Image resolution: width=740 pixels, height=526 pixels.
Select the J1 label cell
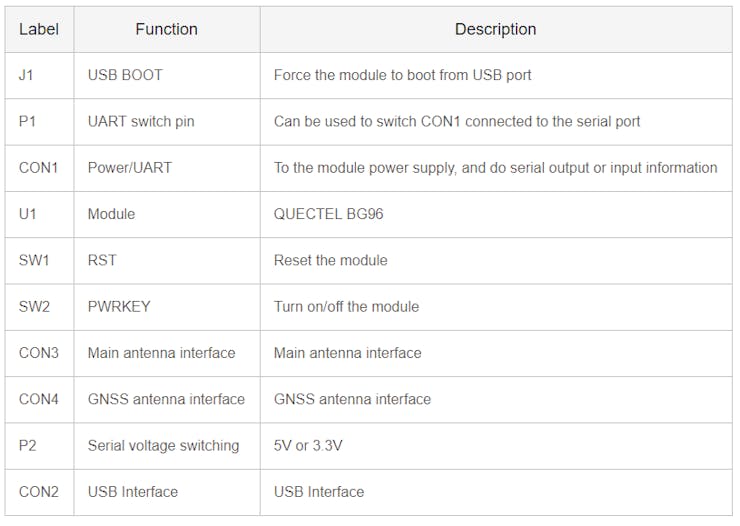40,75
